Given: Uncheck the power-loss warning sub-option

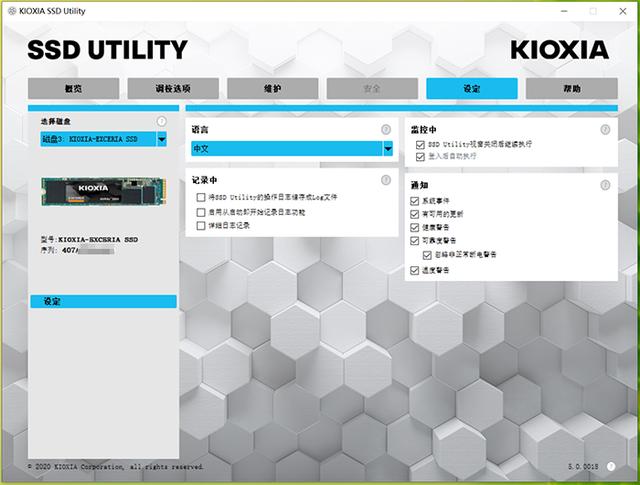Looking at the screenshot, I should (x=427, y=255).
